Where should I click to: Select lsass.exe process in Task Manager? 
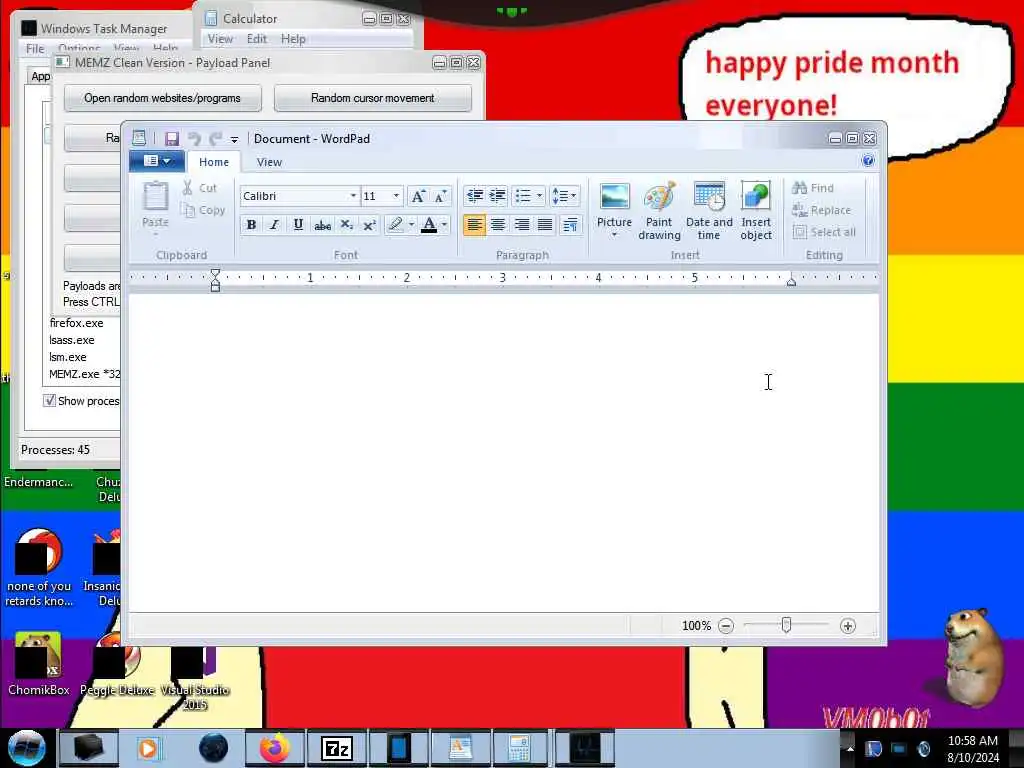pos(72,340)
